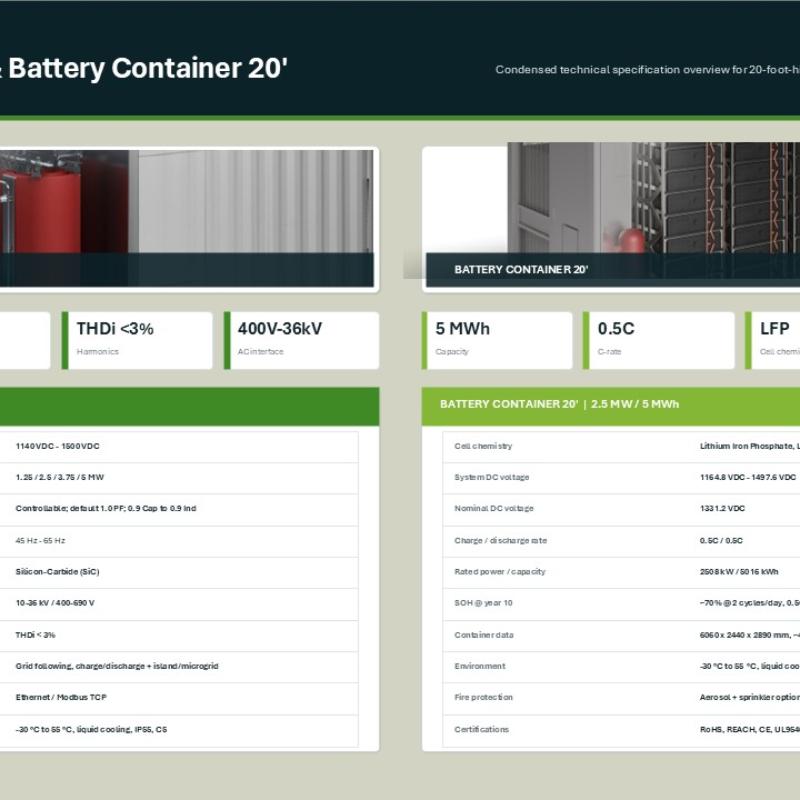Click the "THDi <3%" card heading
800x800 pixels.
click(x=115, y=329)
